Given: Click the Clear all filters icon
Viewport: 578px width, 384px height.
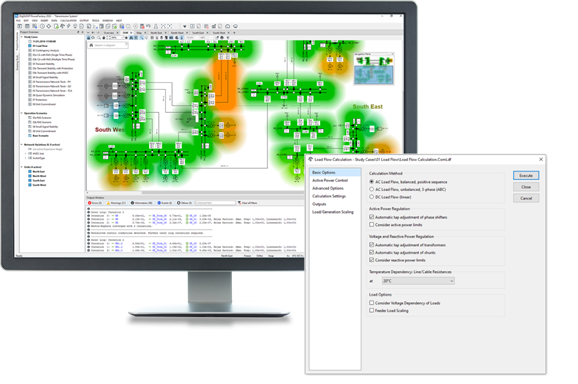Looking at the screenshot, I should (239, 203).
